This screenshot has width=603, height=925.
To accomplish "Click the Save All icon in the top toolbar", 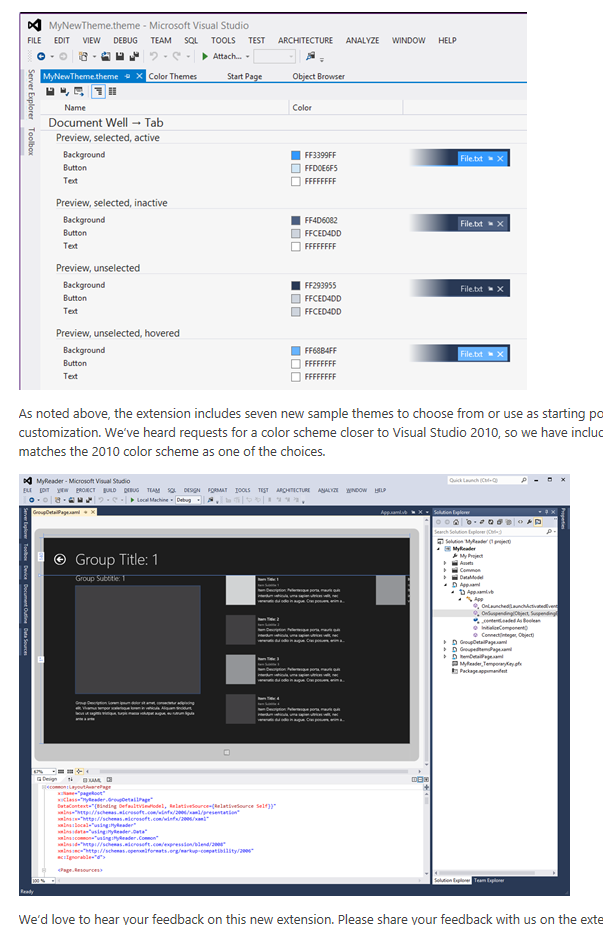I will 134,57.
